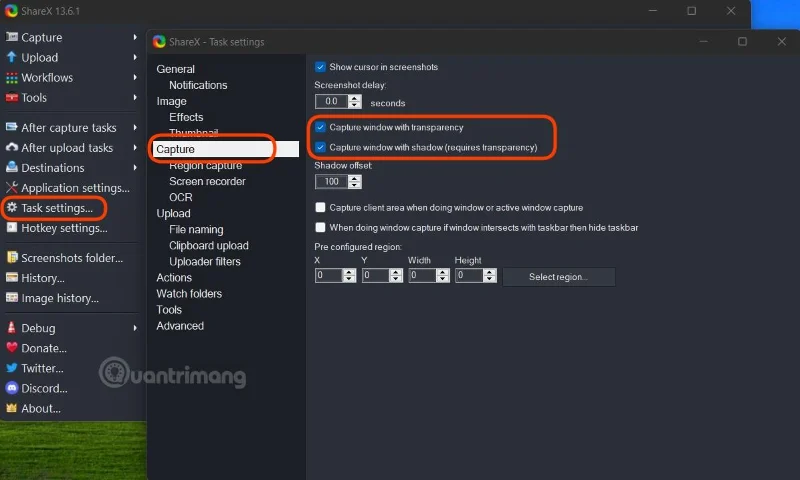The image size is (800, 480).
Task: Click the Destinations icon
Action: click(x=11, y=167)
